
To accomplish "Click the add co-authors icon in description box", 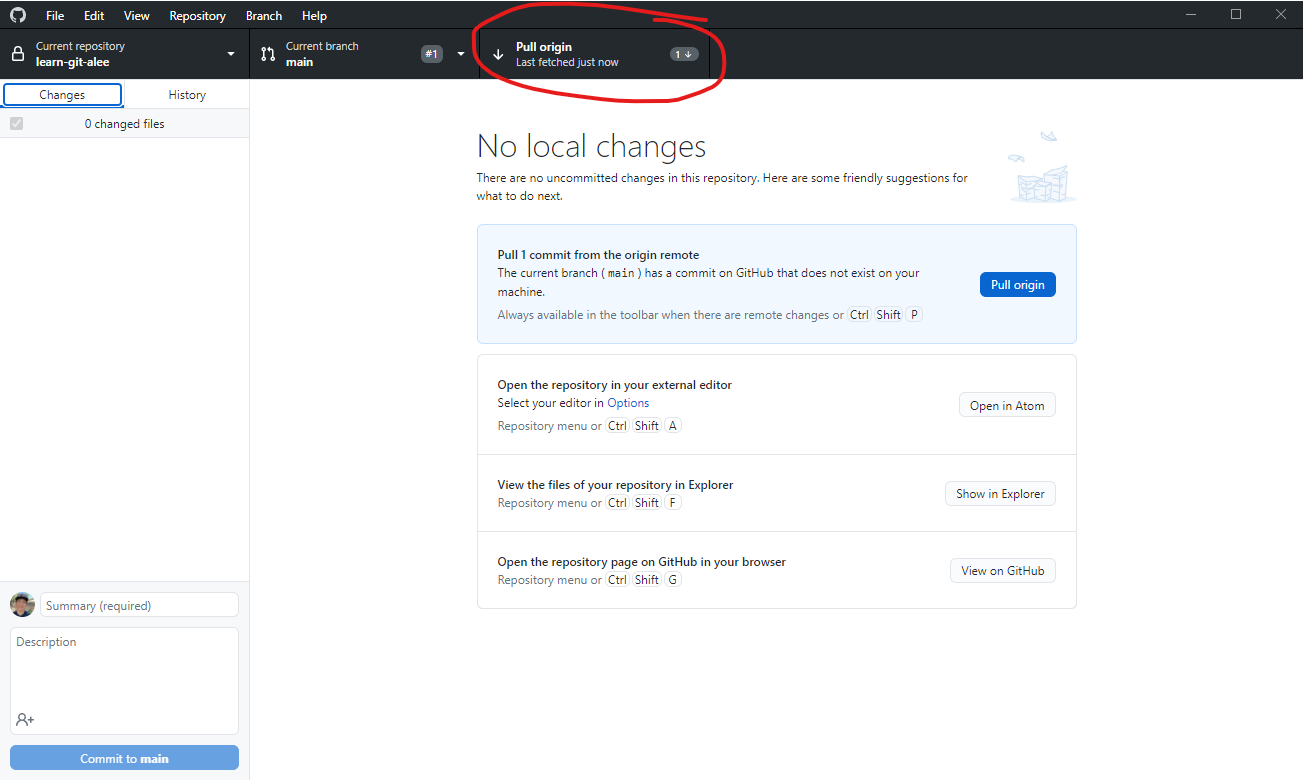I will coord(25,719).
